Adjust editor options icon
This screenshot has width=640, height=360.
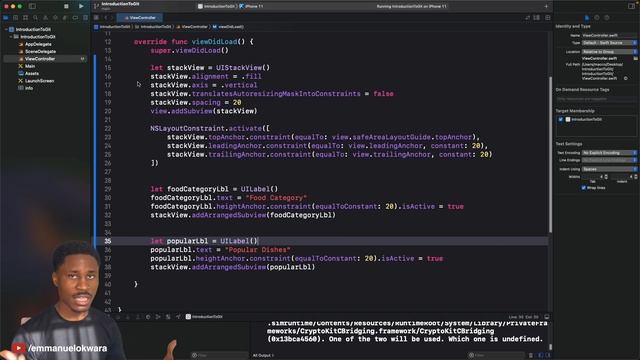click(x=537, y=18)
